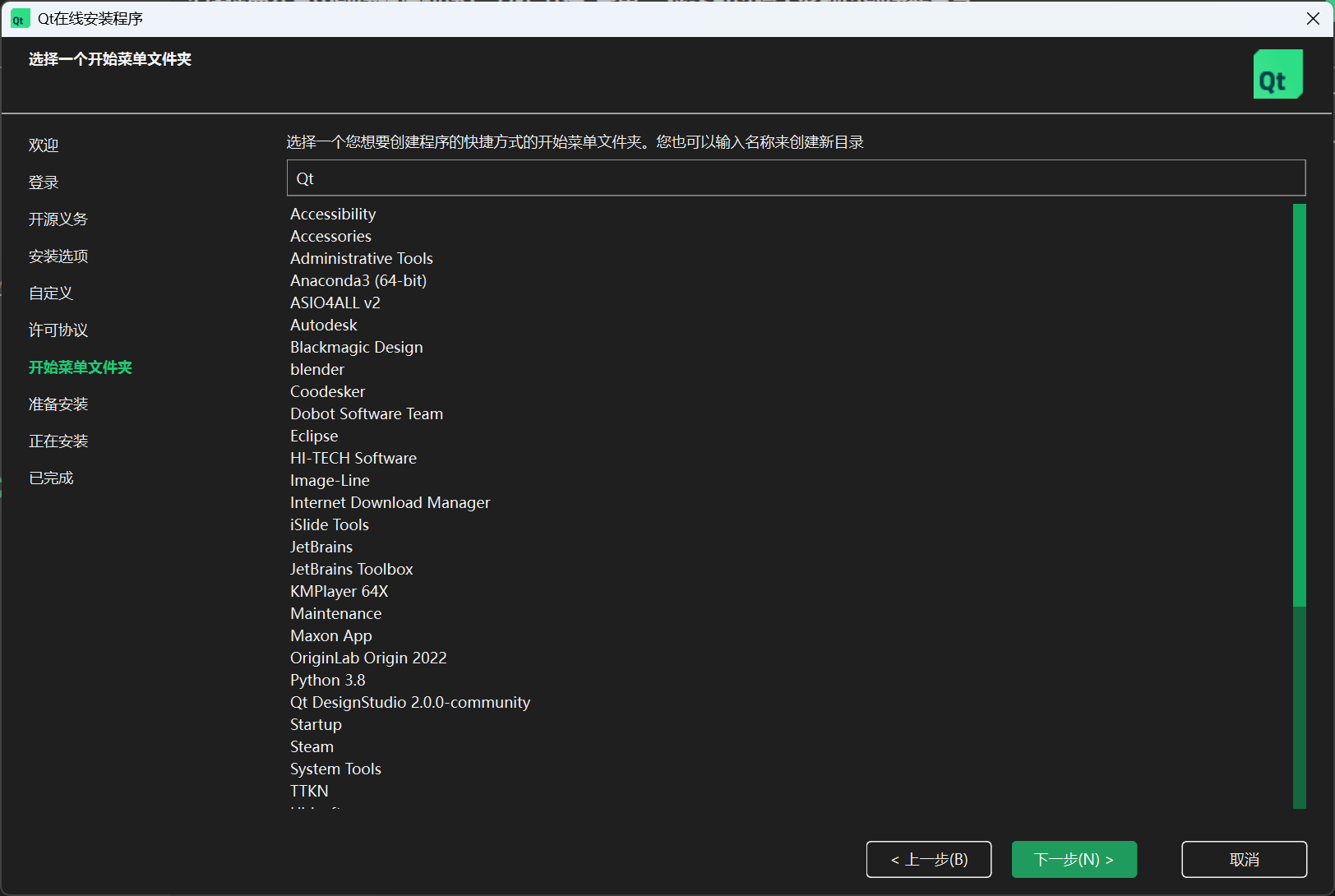Viewport: 1335px width, 896px height.
Task: Click the 自定义 step in the sidebar
Action: [51, 293]
